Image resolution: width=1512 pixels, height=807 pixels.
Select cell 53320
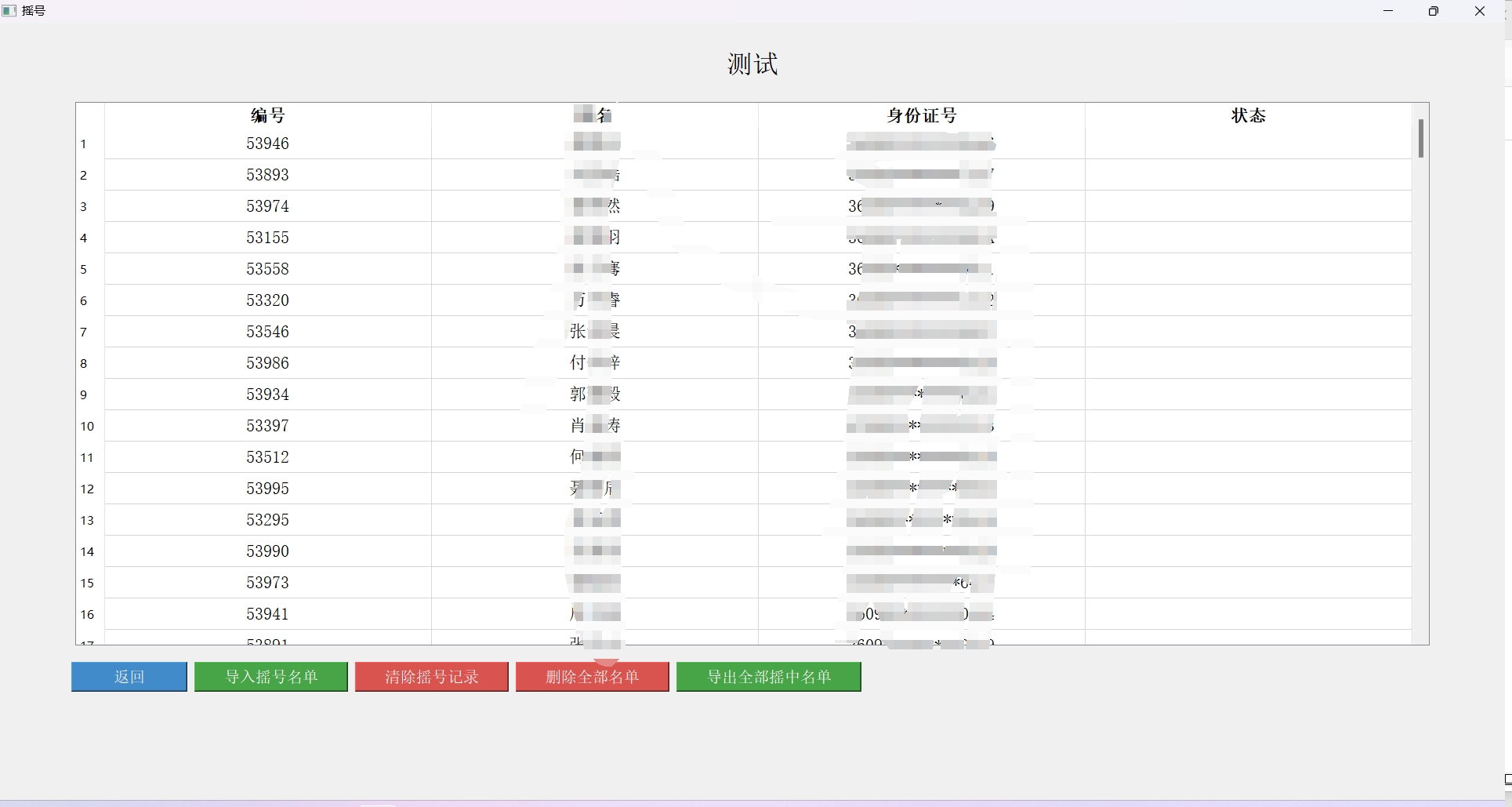pyautogui.click(x=268, y=300)
